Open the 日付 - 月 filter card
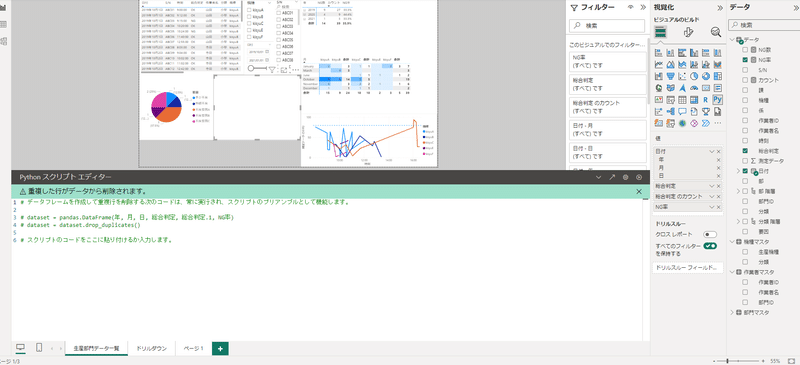 click(x=608, y=130)
